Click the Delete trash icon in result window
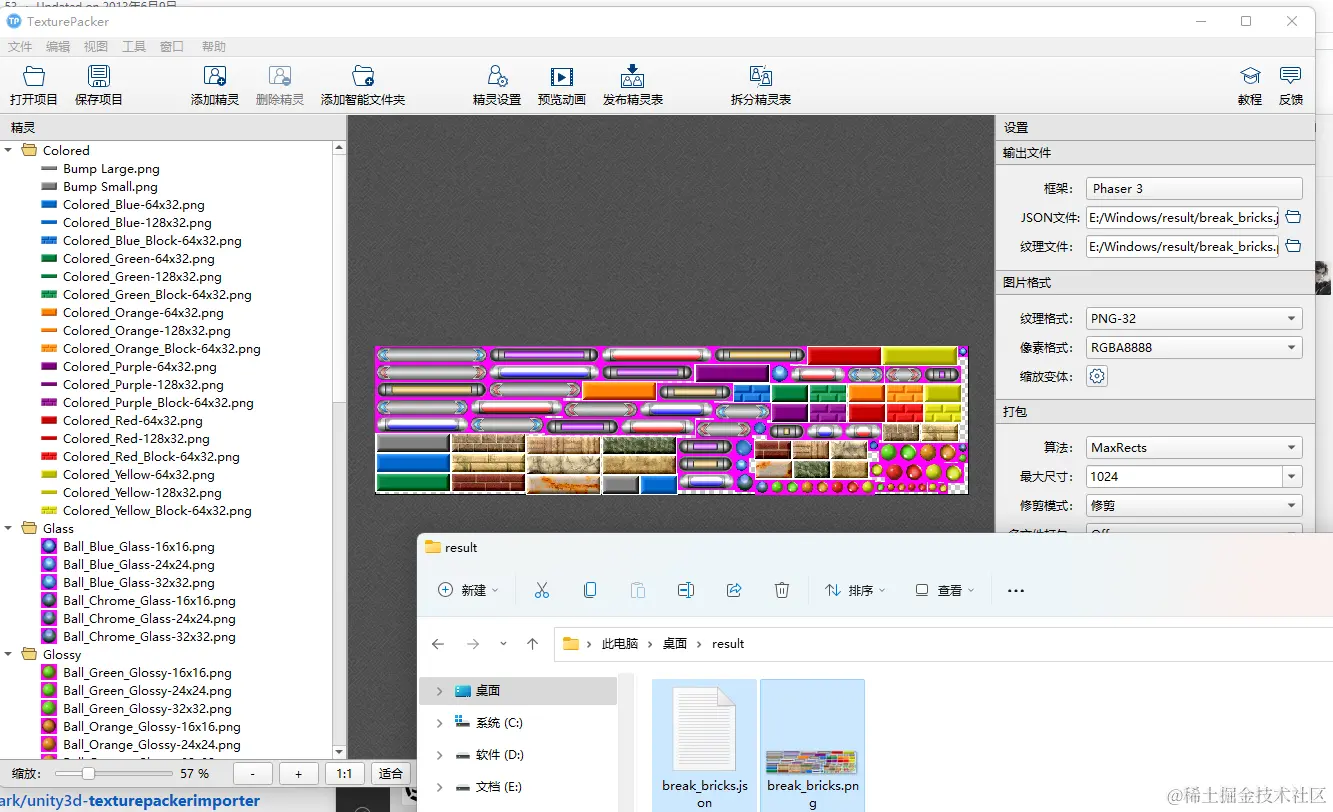1333x812 pixels. [782, 590]
